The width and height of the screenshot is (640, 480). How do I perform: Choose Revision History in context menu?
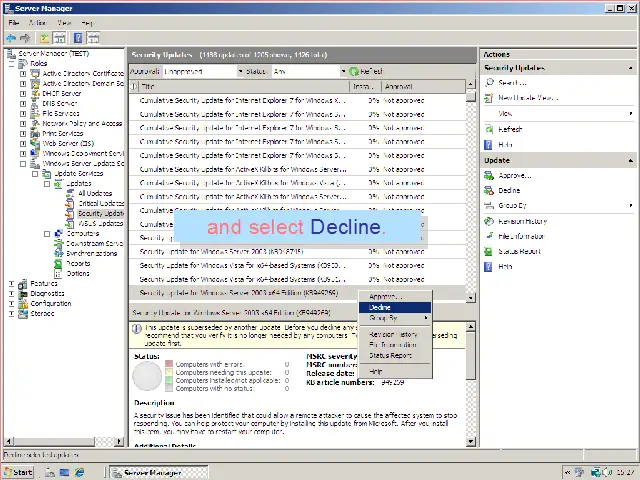tap(395, 334)
